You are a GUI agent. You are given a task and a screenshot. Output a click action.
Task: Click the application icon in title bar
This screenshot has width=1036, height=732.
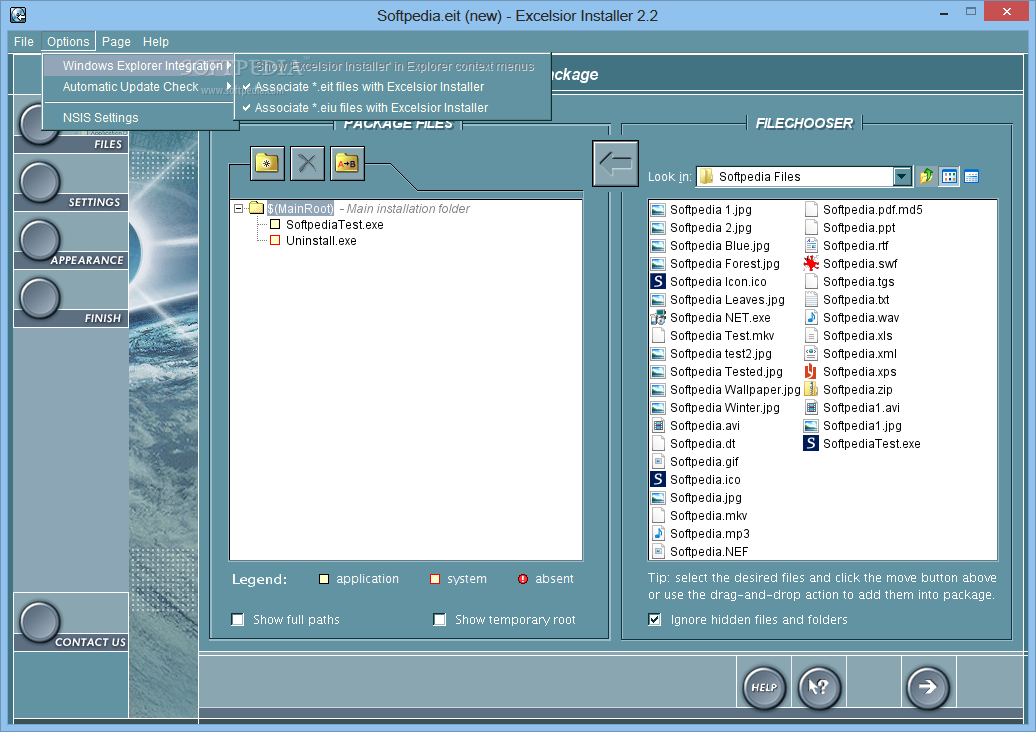click(18, 15)
